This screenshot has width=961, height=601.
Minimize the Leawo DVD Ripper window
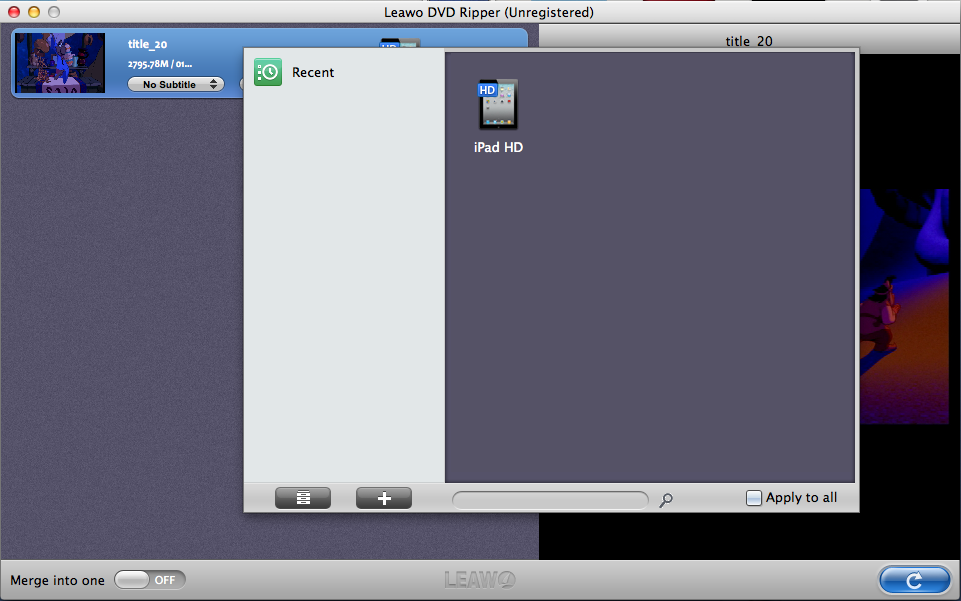34,12
